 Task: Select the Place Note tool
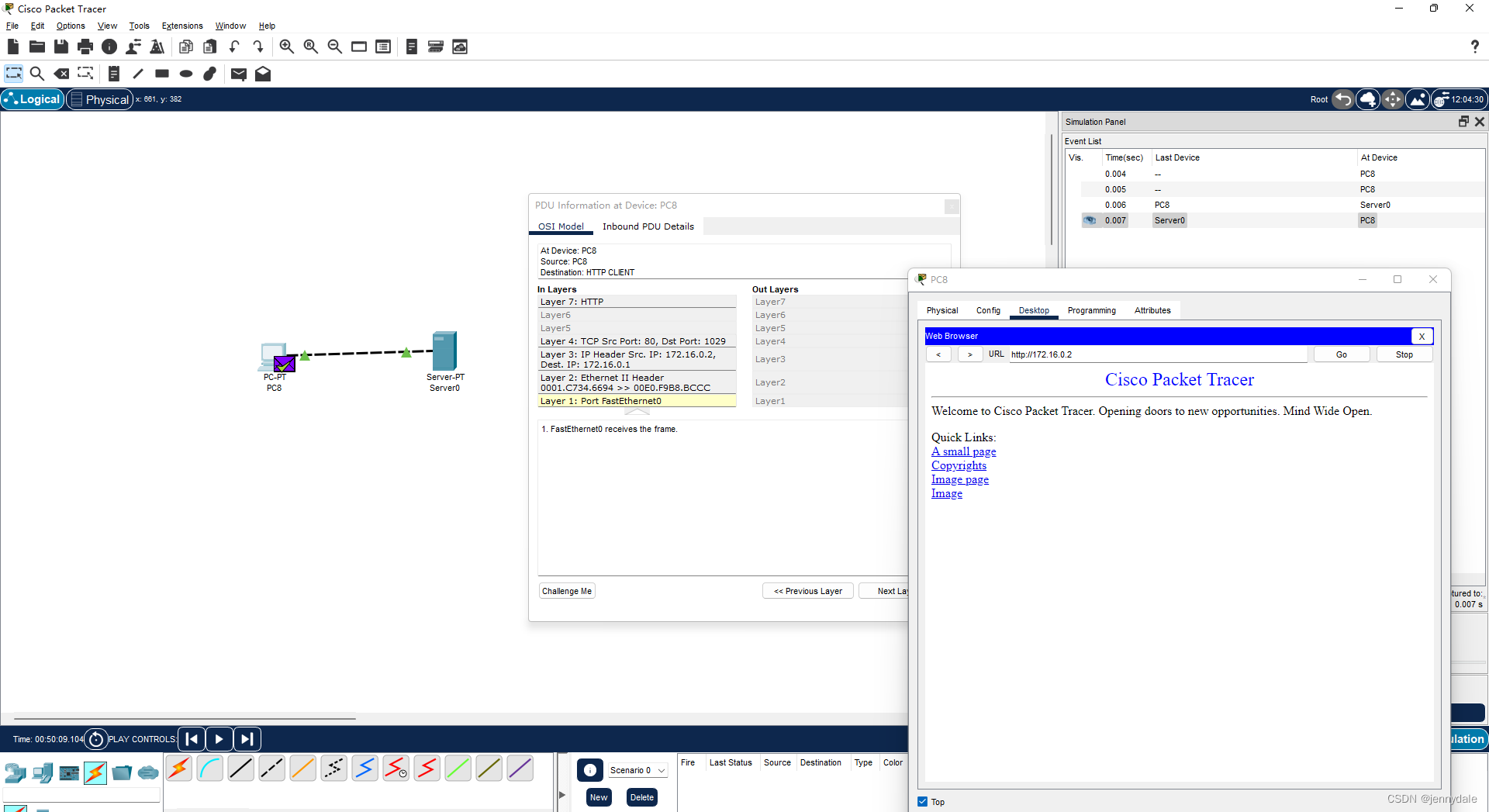[x=114, y=74]
